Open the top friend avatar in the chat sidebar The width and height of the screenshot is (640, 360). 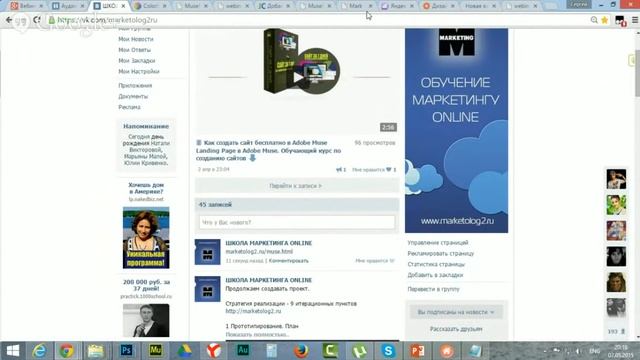click(616, 179)
